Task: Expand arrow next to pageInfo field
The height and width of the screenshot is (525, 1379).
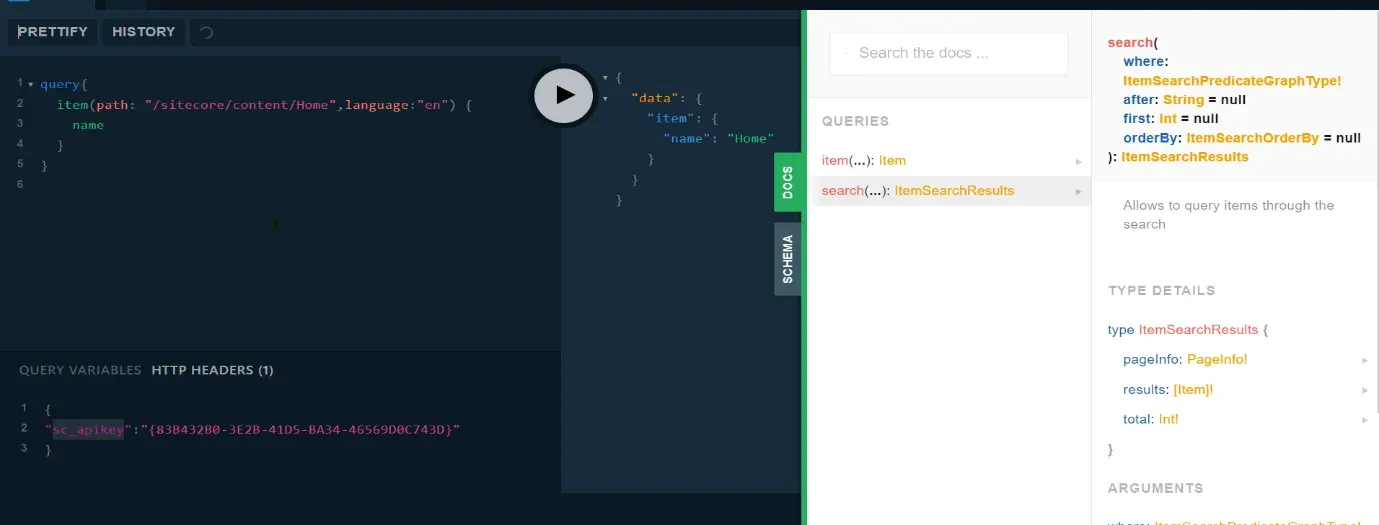Action: click(x=1365, y=360)
